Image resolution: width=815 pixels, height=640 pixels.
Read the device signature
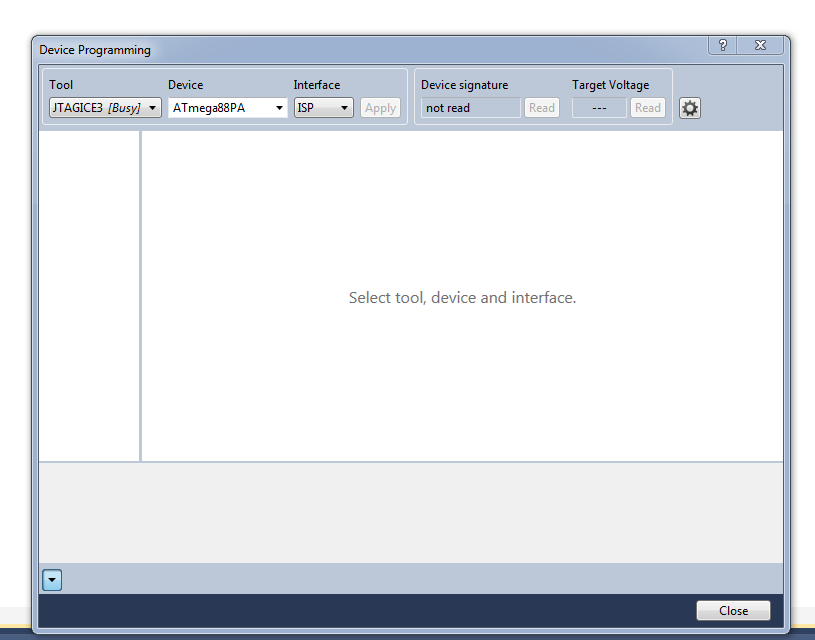541,107
